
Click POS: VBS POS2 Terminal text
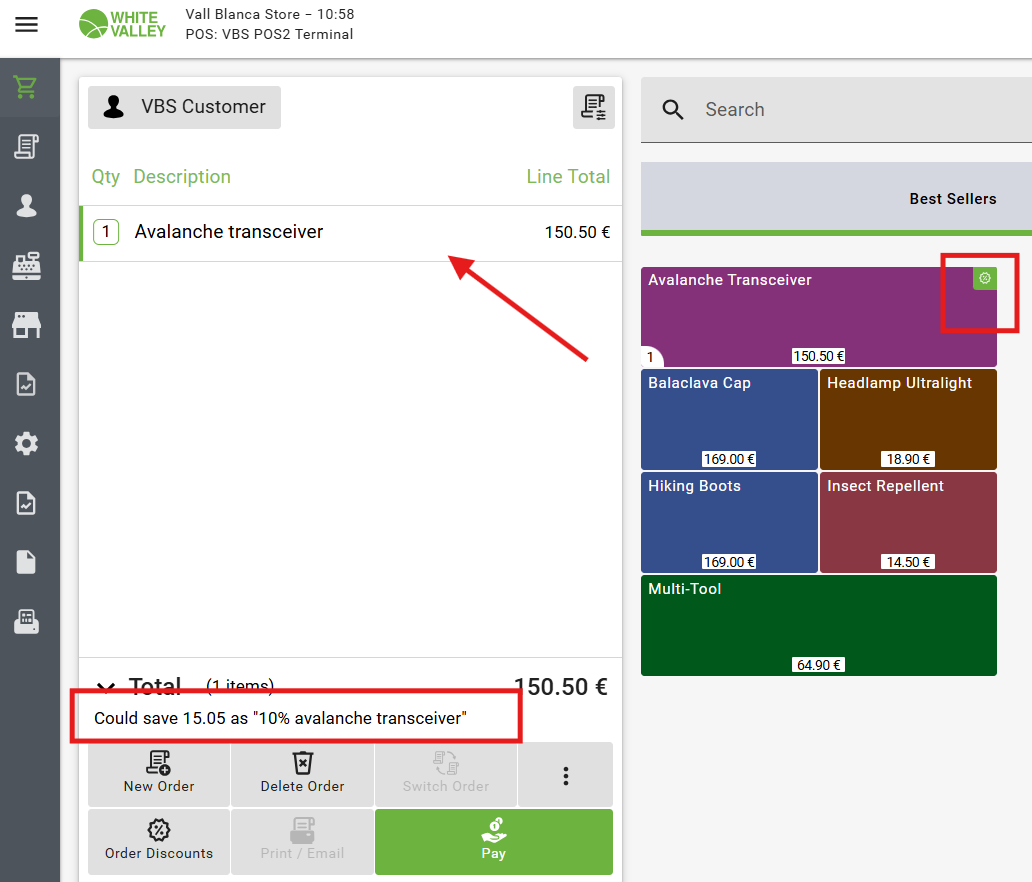click(x=269, y=34)
